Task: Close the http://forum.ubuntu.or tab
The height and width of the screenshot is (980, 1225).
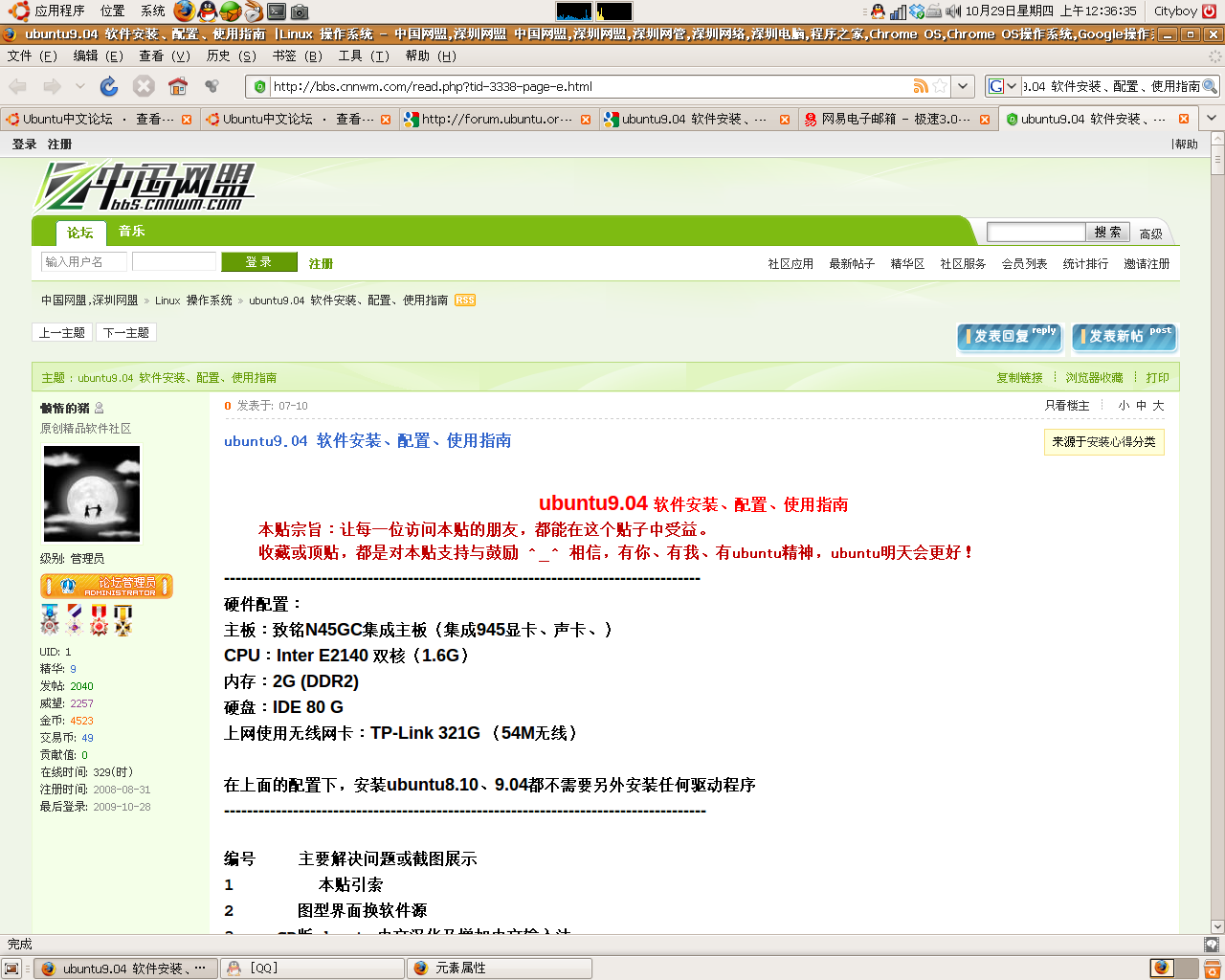Action: 586,120
